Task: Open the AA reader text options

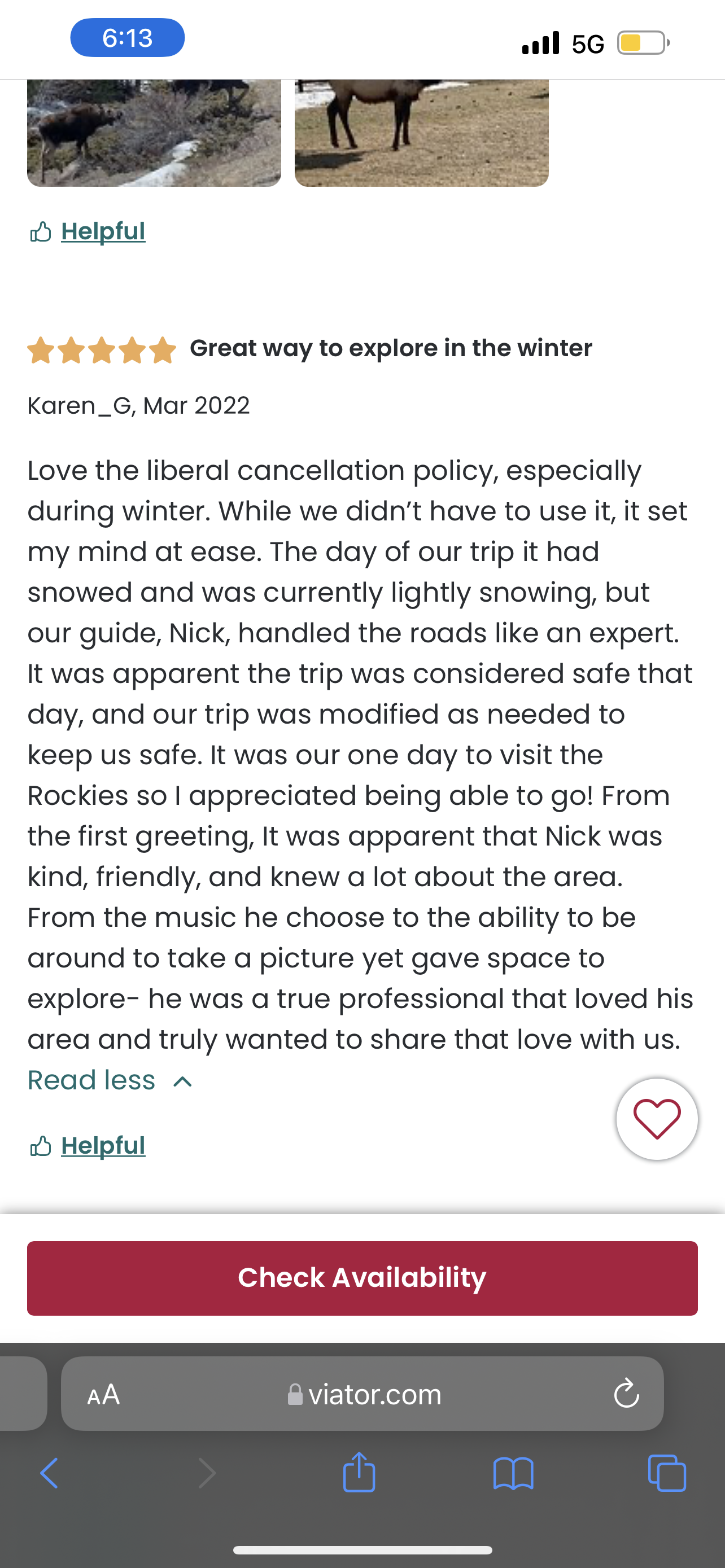Action: [x=103, y=1394]
